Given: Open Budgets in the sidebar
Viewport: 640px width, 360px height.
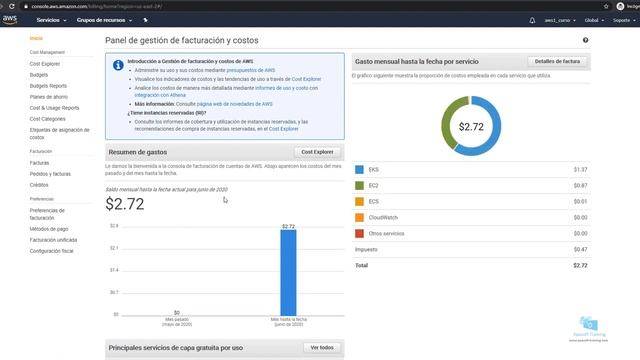Looking at the screenshot, I should click(x=39, y=75).
